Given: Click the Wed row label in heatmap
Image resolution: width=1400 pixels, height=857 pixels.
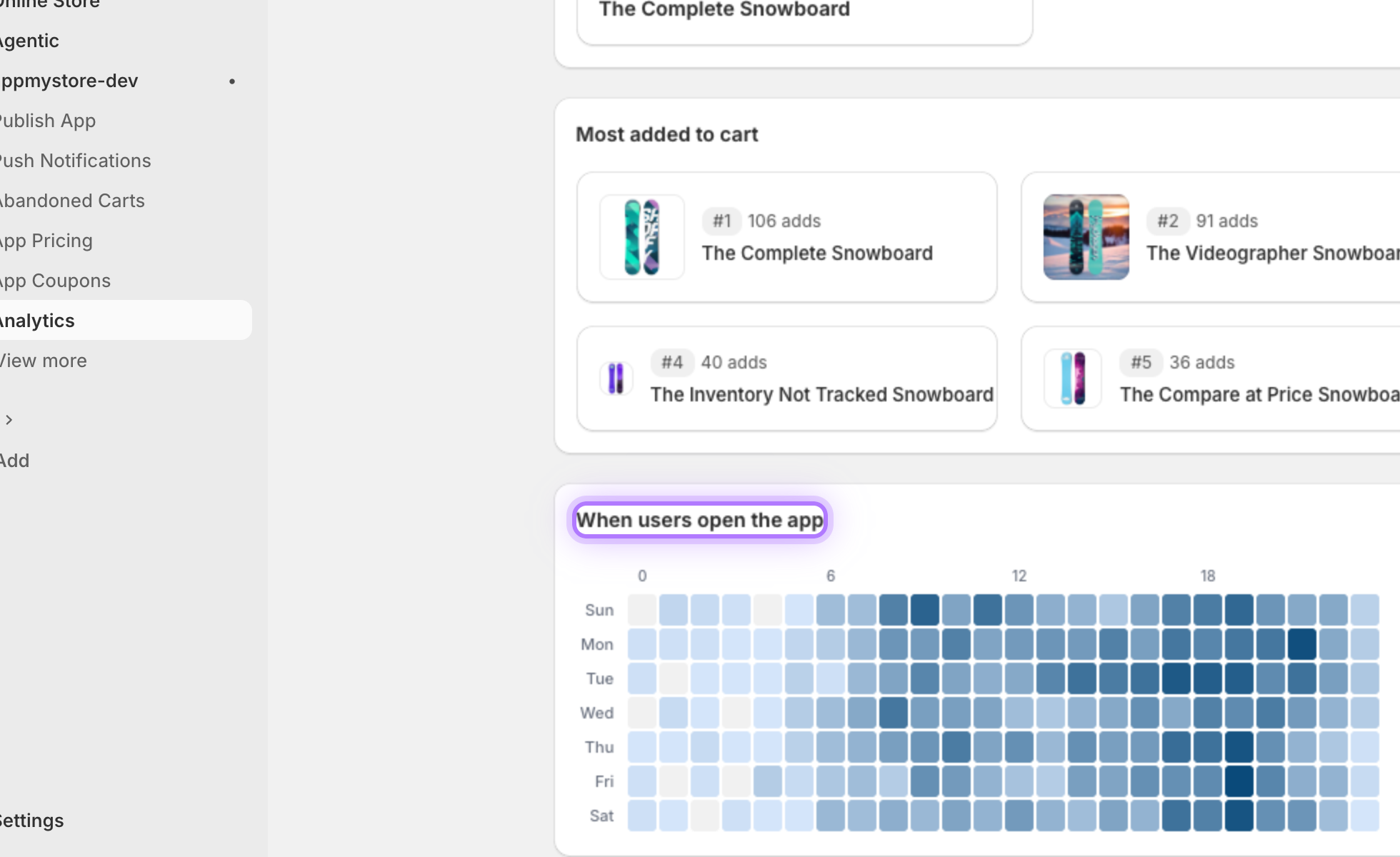Looking at the screenshot, I should click(597, 713).
